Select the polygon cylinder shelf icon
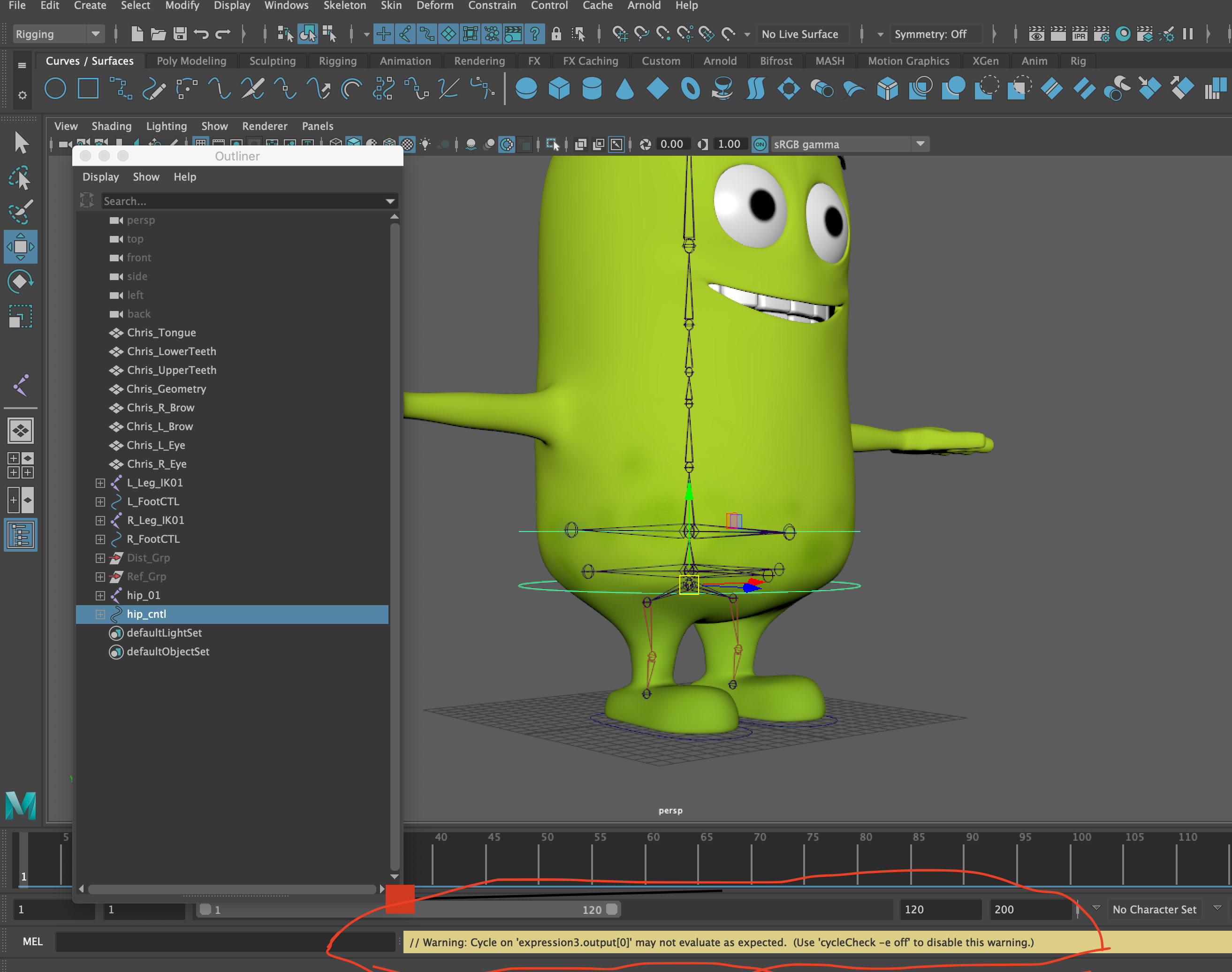This screenshot has width=1232, height=972. click(592, 89)
